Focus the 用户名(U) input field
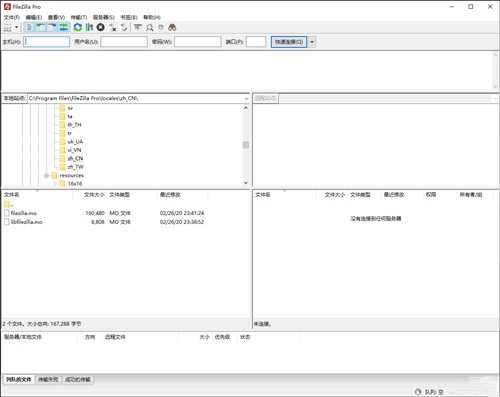This screenshot has width=500, height=397. click(124, 42)
